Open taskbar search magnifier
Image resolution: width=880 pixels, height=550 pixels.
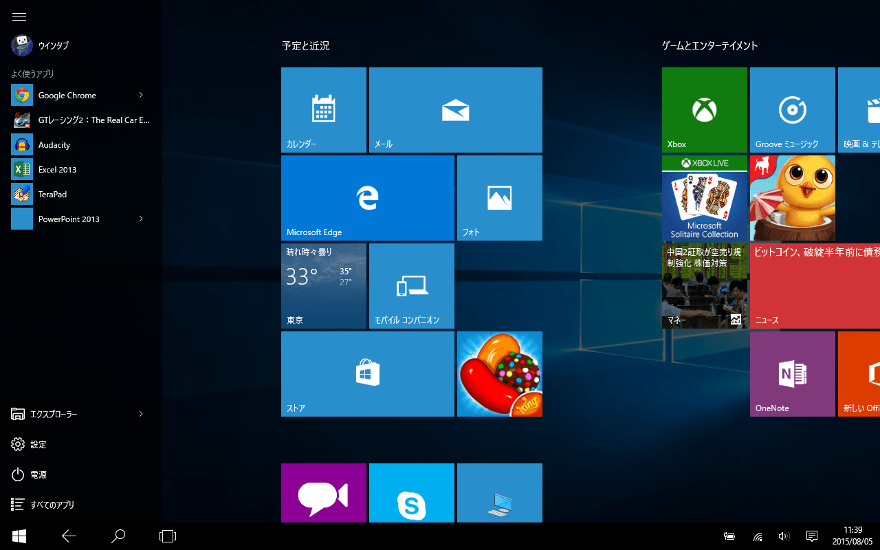pyautogui.click(x=118, y=536)
